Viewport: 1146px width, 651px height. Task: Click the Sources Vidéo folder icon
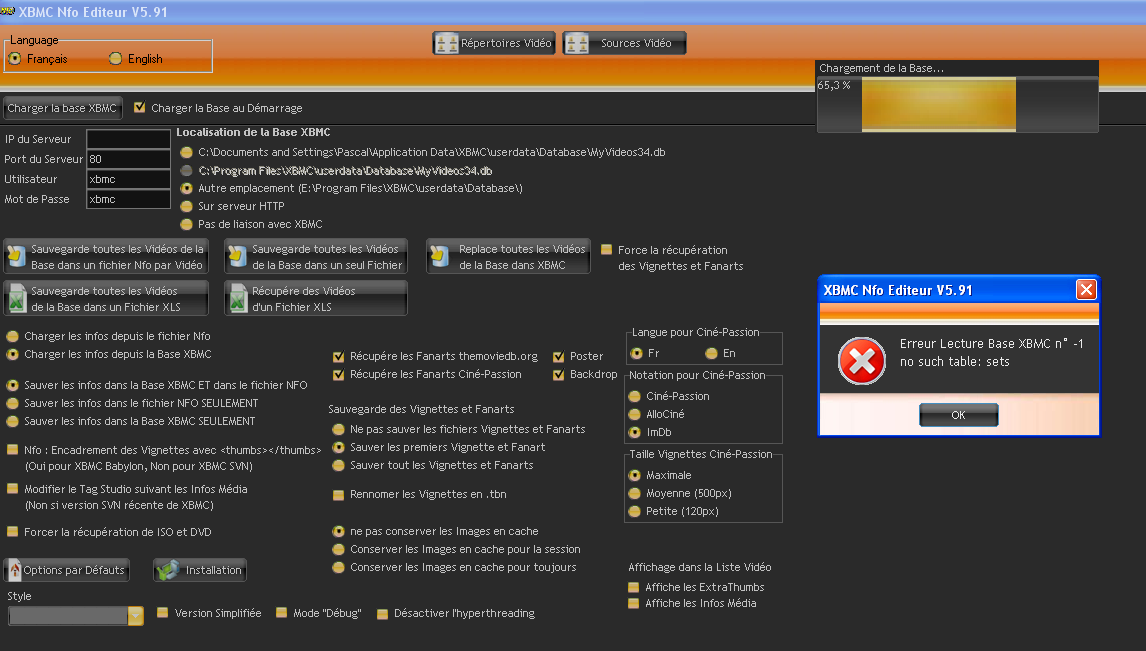point(577,43)
